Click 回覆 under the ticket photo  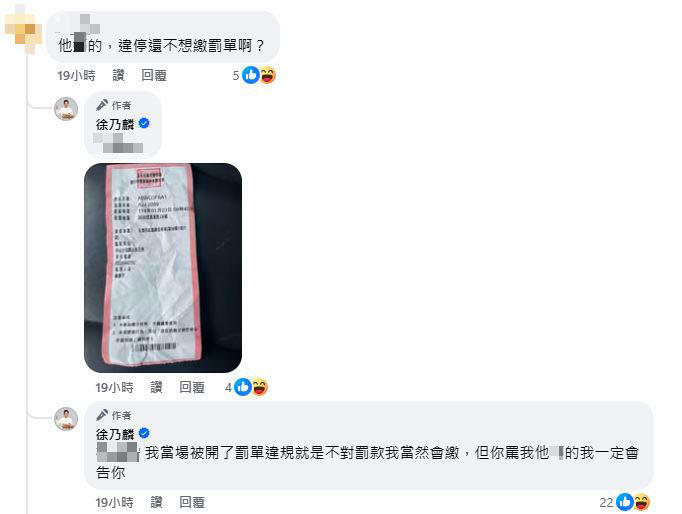point(192,387)
